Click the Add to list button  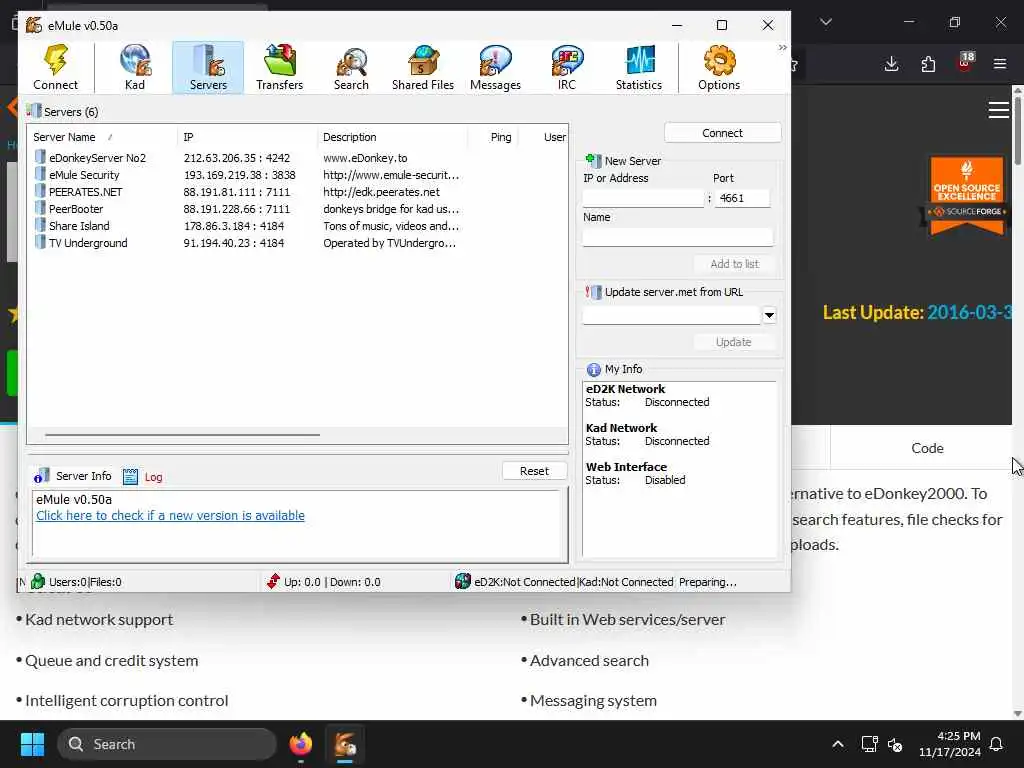734,264
